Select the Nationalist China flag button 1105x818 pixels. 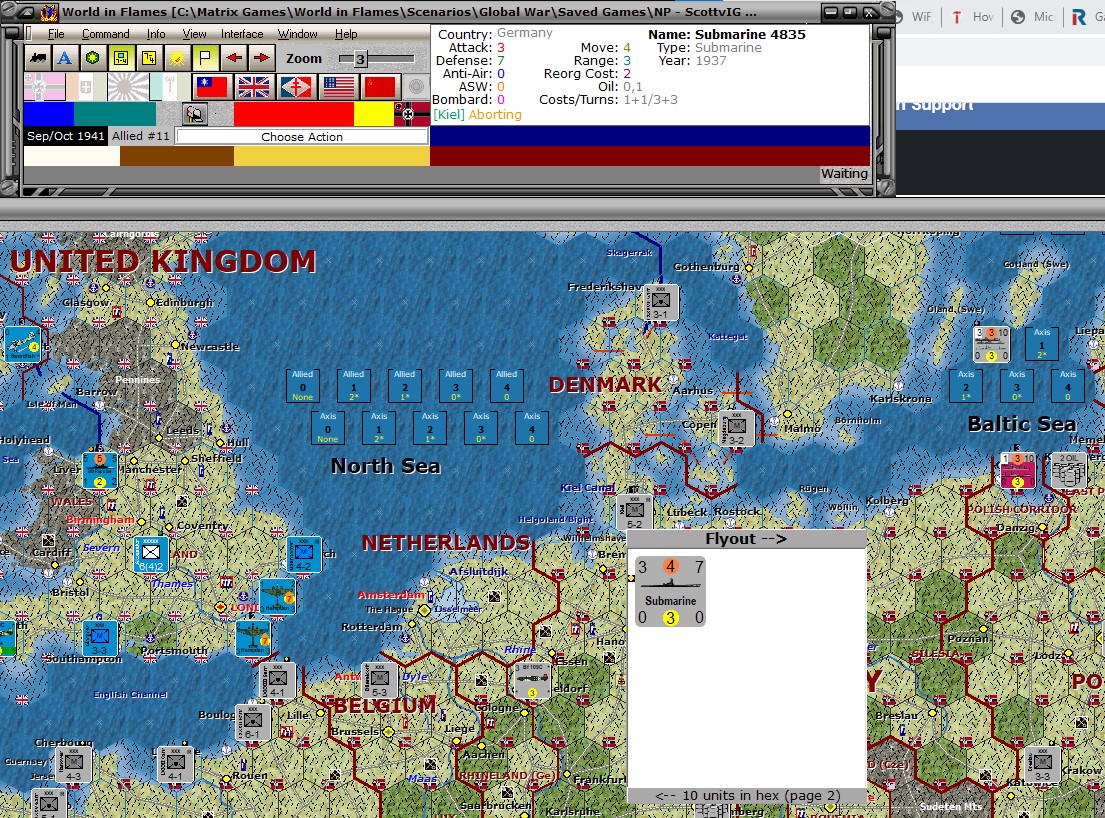click(x=211, y=87)
